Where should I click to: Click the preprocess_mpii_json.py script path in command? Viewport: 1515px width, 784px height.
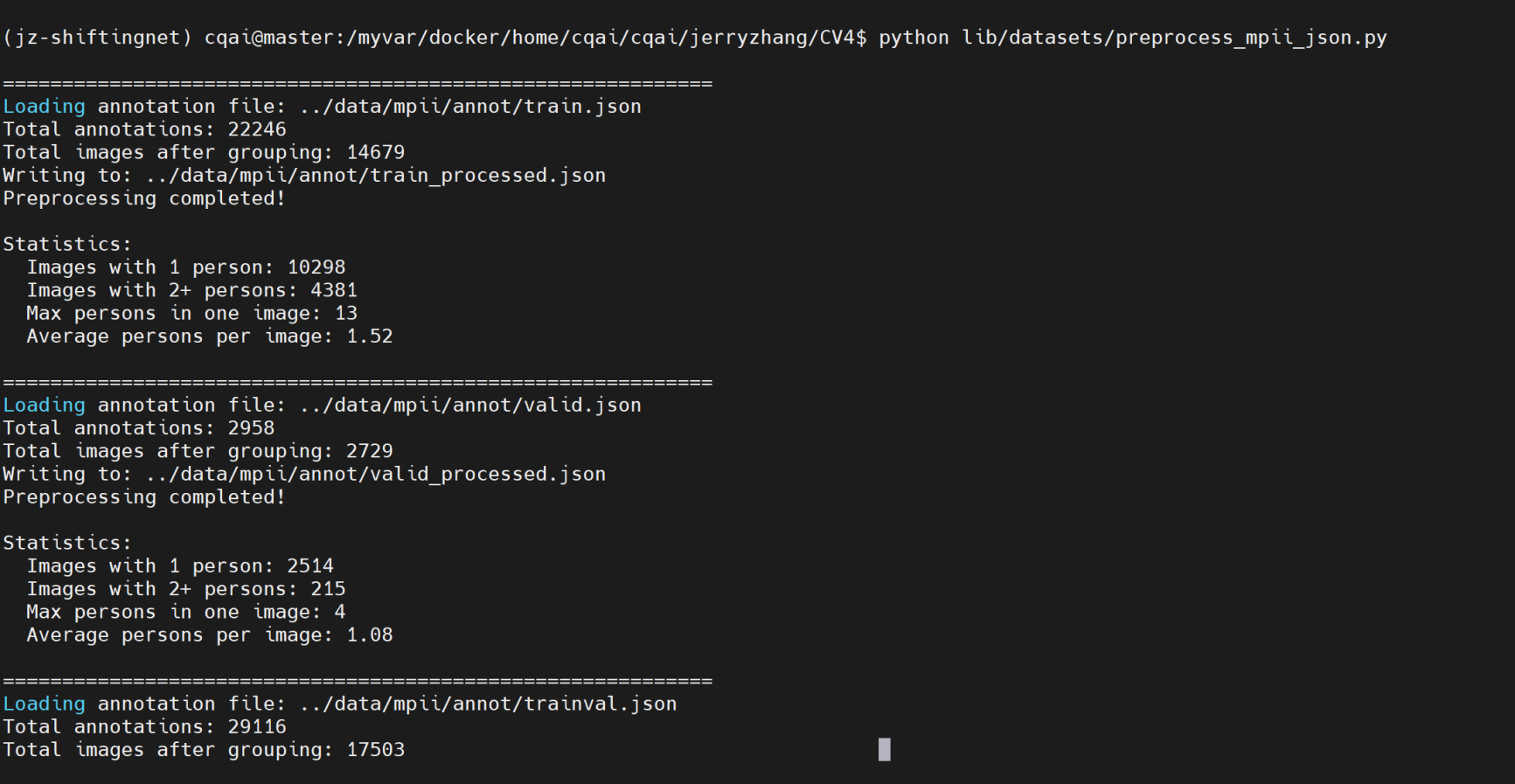tap(1174, 38)
